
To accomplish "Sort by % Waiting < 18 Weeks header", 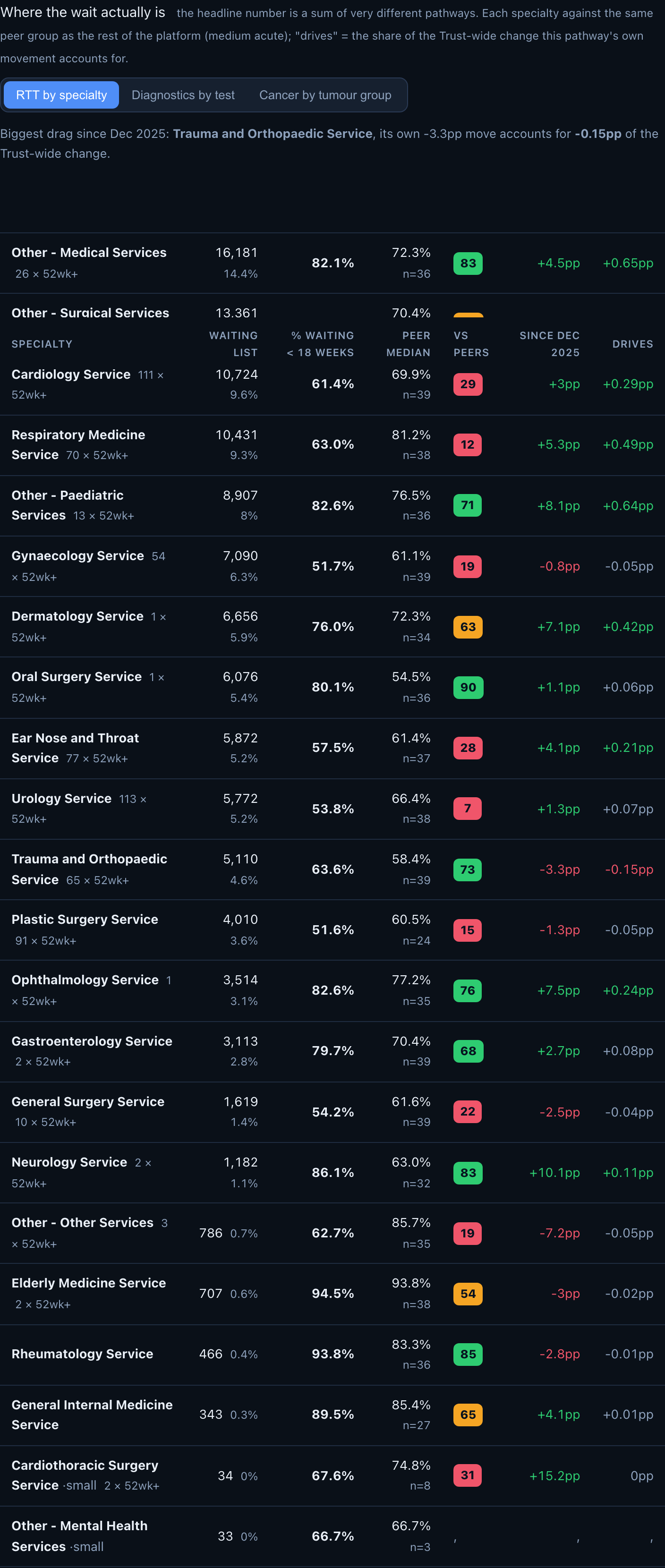I will pos(320,344).
